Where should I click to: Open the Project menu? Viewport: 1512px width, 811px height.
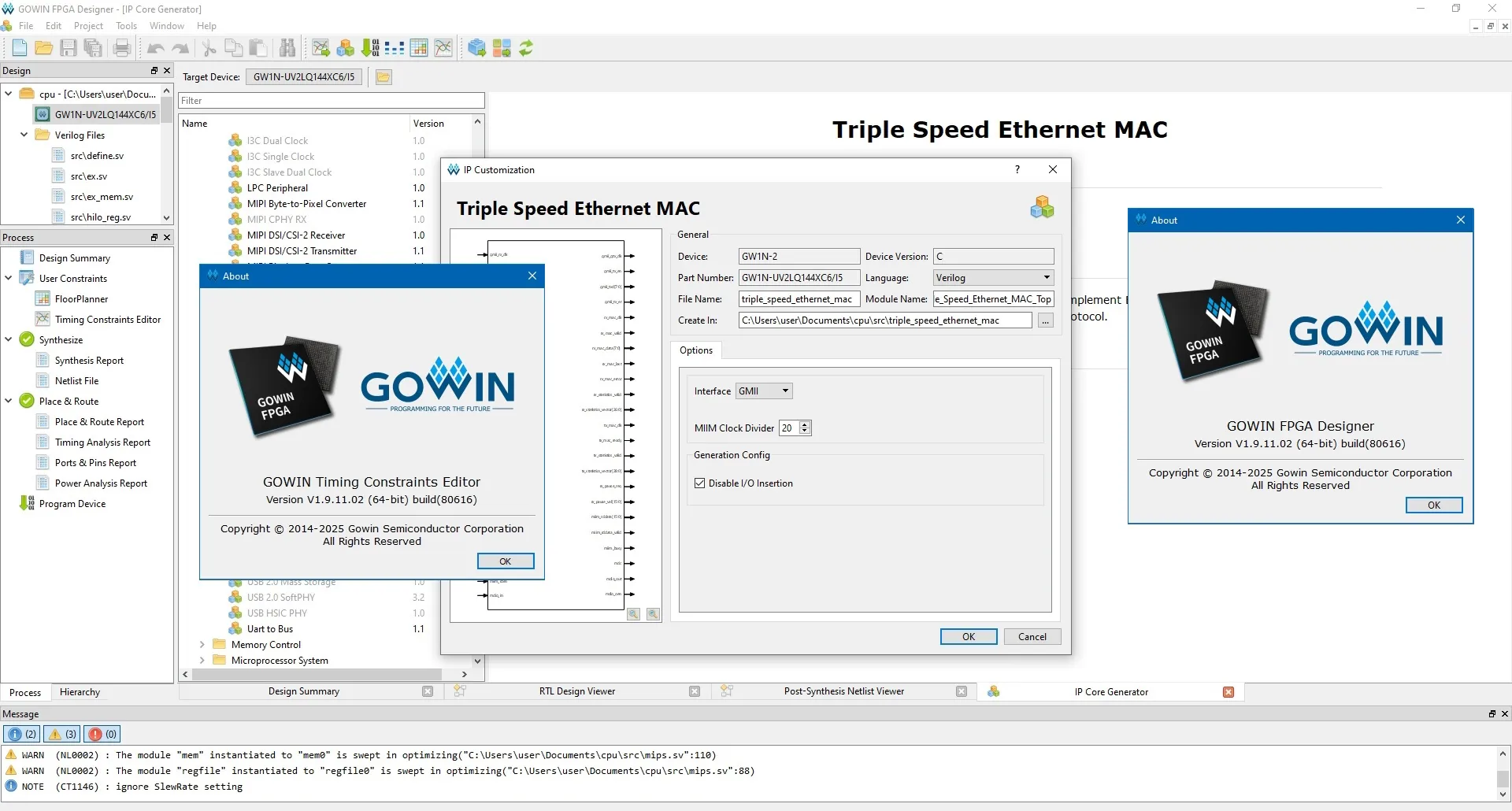[x=88, y=26]
